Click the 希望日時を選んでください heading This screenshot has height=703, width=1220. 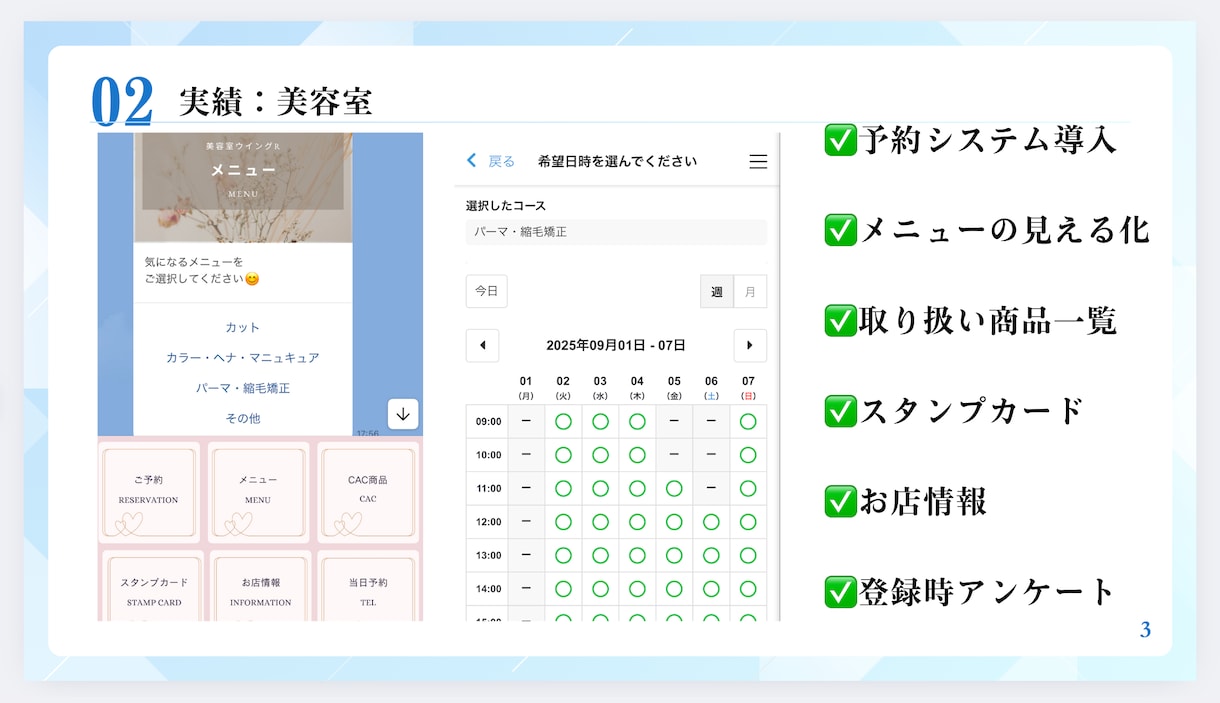point(617,161)
